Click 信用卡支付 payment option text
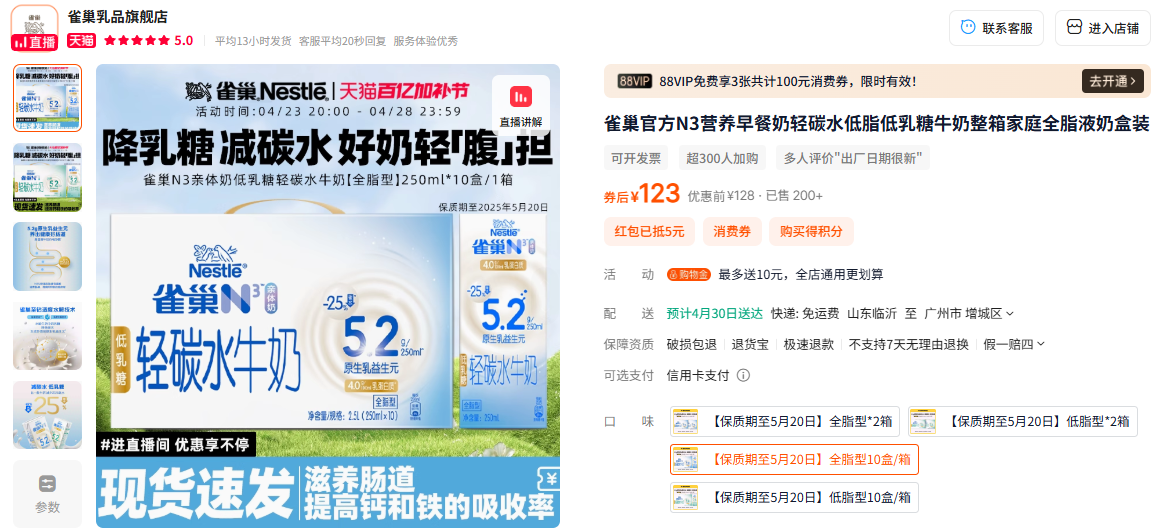Viewport: 1168px width, 530px height. (698, 375)
